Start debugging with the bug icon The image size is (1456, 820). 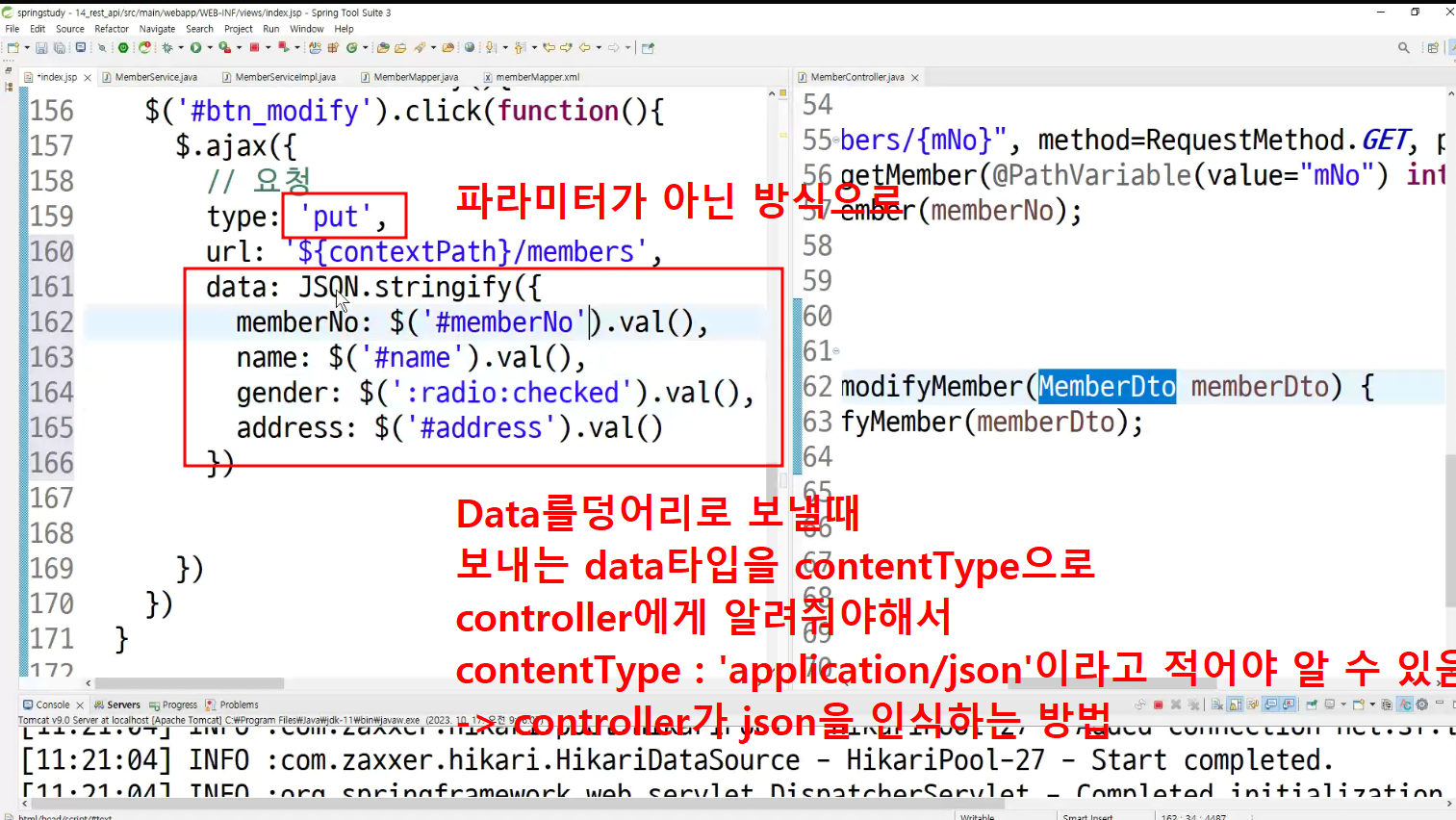click(167, 47)
